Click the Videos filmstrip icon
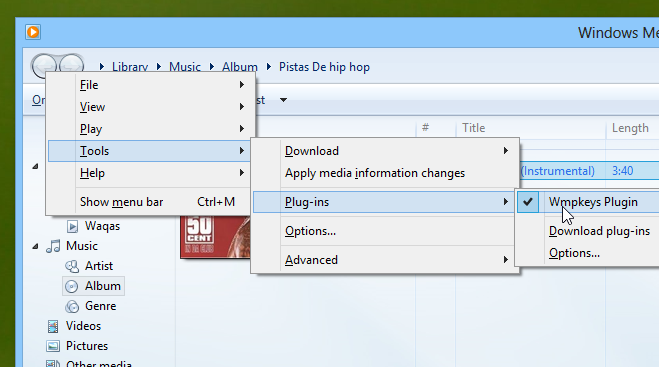 click(53, 326)
